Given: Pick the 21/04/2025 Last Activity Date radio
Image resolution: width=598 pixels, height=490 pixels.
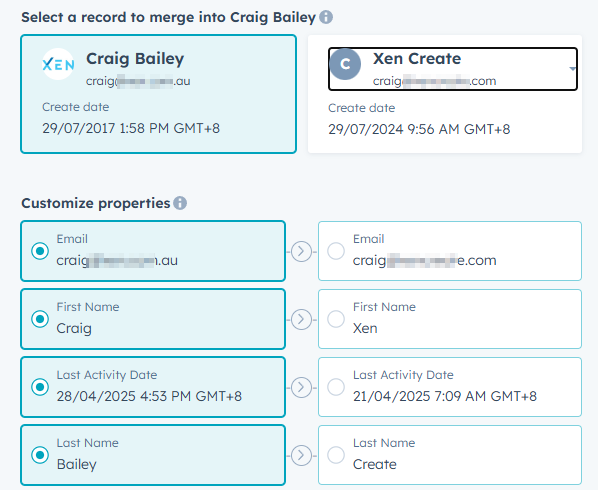Looking at the screenshot, I should coord(336,387).
